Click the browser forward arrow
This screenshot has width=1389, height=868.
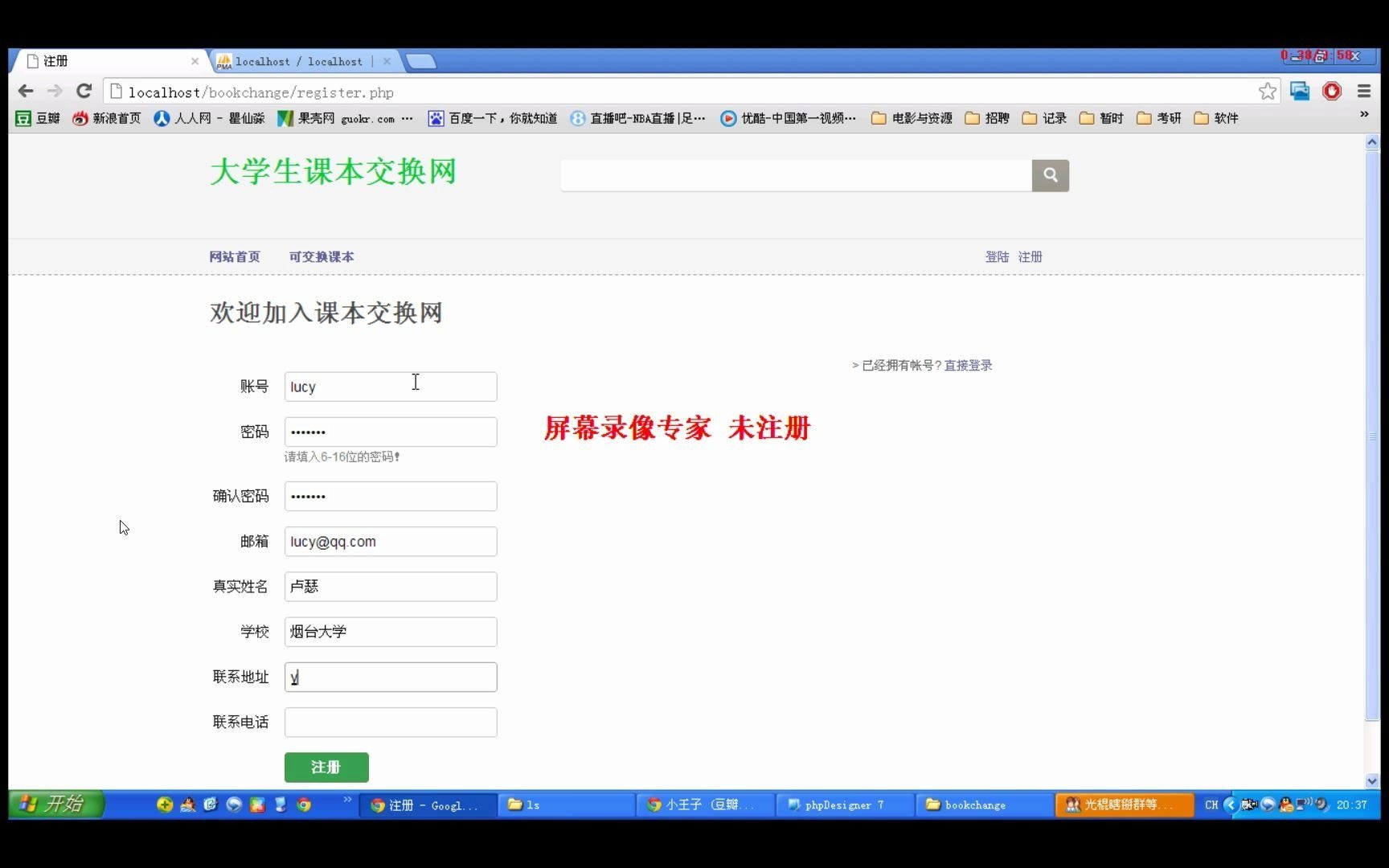tap(55, 92)
